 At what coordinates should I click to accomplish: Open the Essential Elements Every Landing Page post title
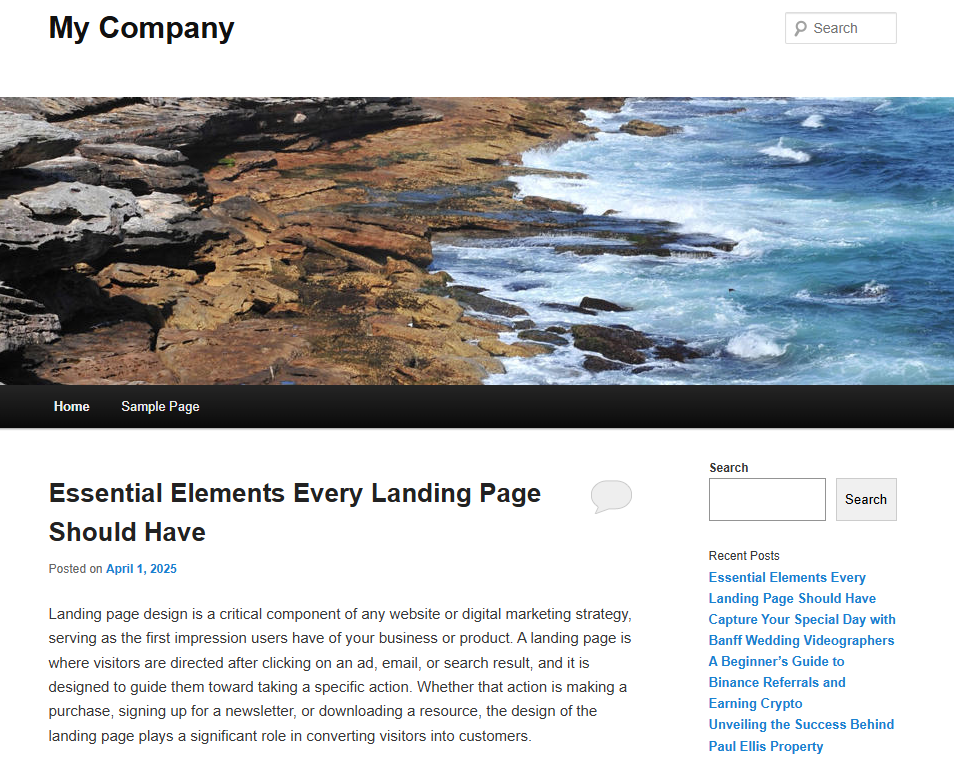pos(294,512)
